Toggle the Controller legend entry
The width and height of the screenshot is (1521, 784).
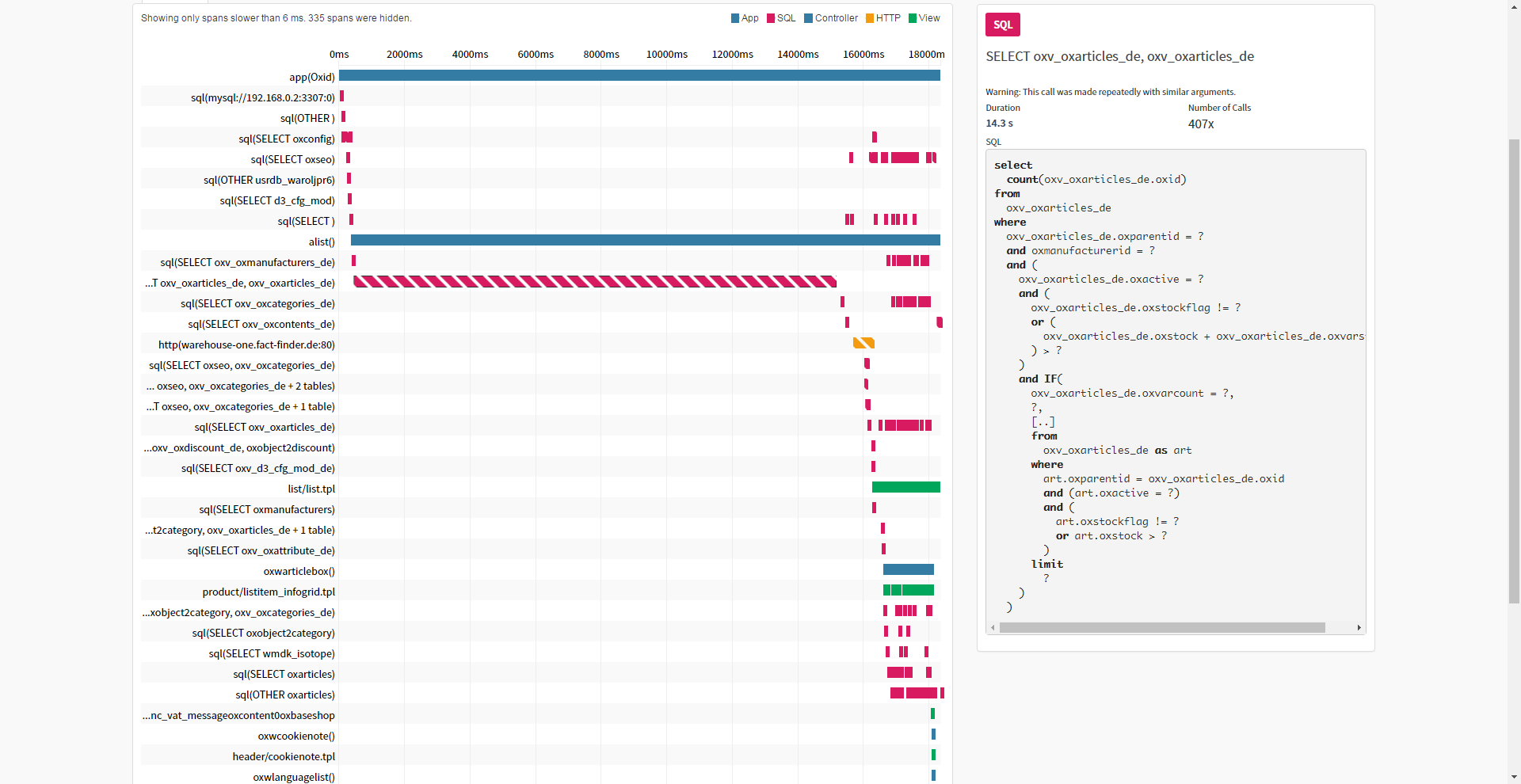click(x=831, y=18)
